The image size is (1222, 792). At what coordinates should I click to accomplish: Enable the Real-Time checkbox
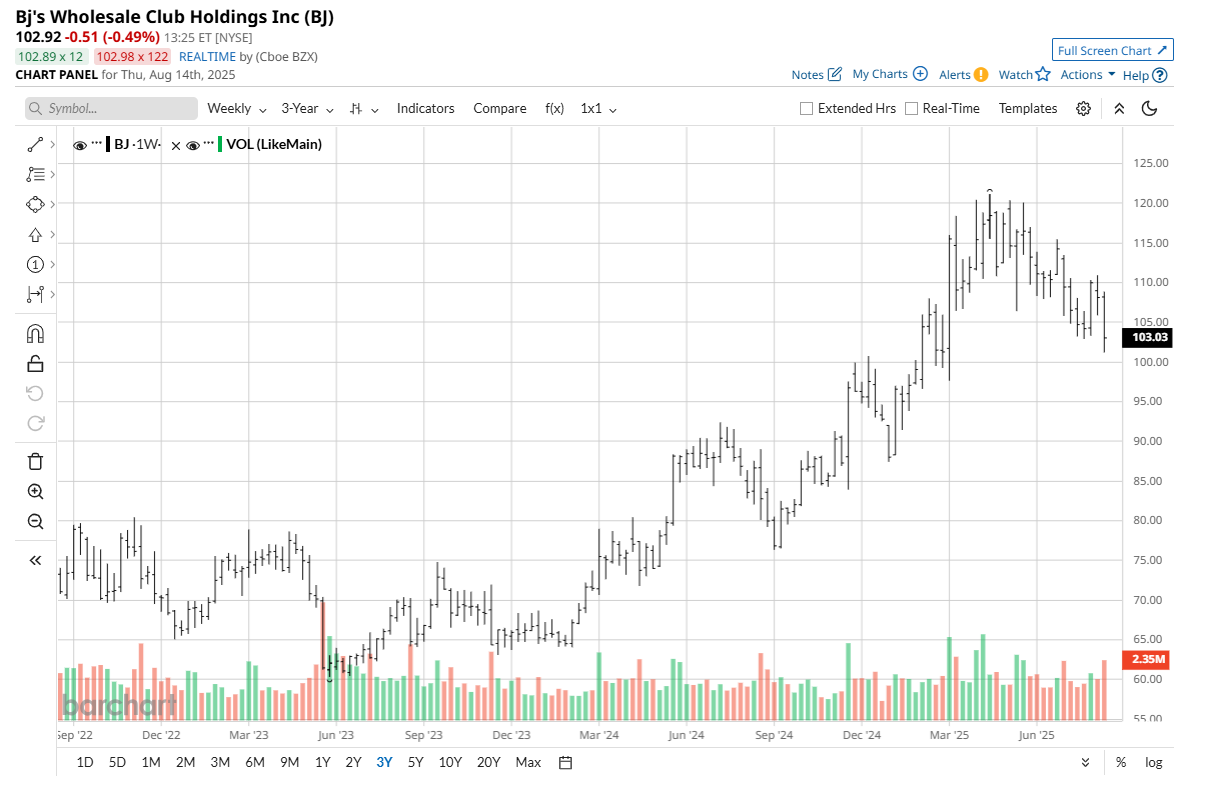[x=911, y=108]
